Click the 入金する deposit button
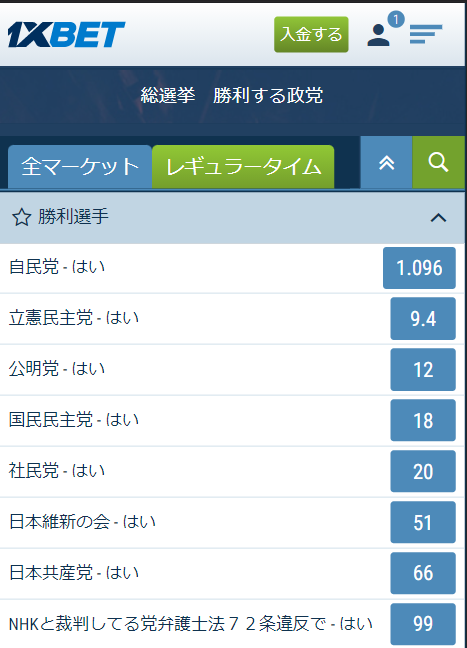467x648 pixels. pos(311,34)
